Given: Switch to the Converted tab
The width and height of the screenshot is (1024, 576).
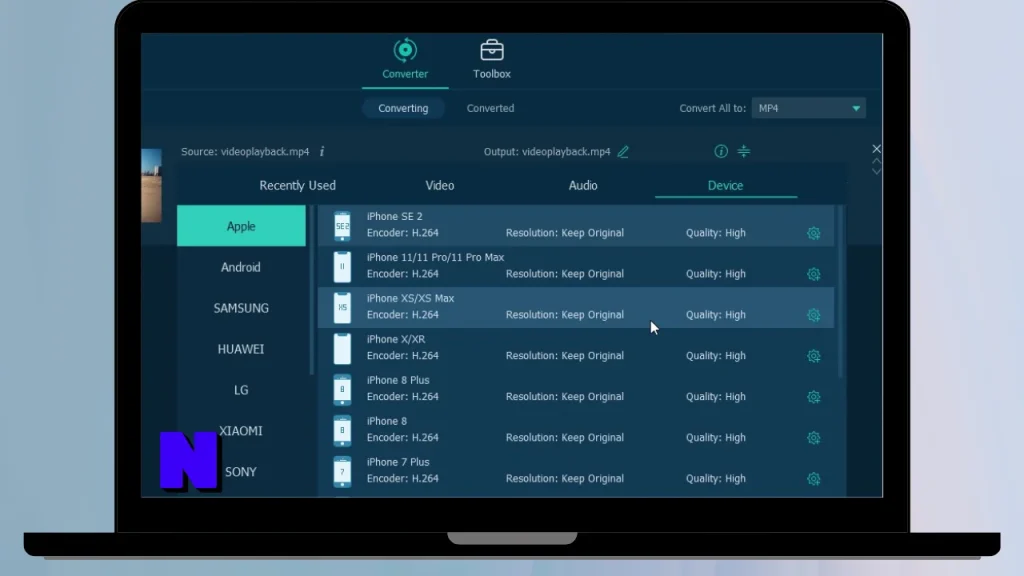Looking at the screenshot, I should (490, 108).
